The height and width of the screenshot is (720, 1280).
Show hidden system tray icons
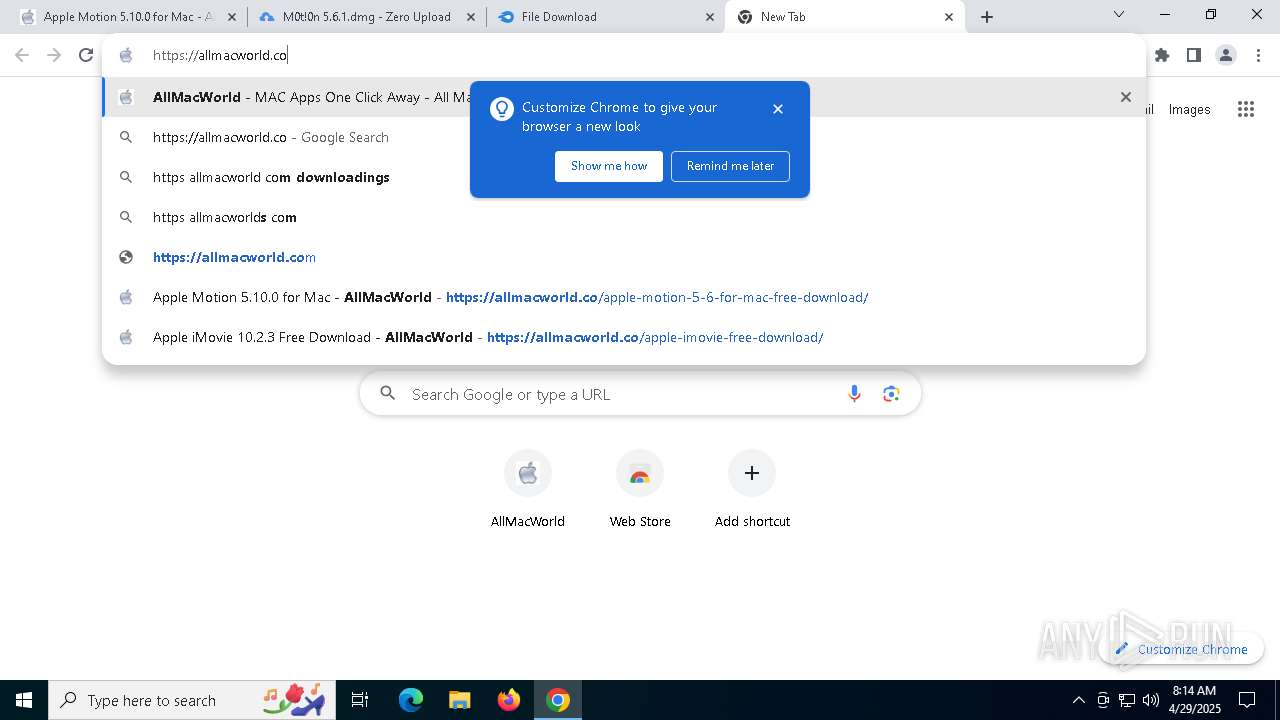click(x=1078, y=700)
